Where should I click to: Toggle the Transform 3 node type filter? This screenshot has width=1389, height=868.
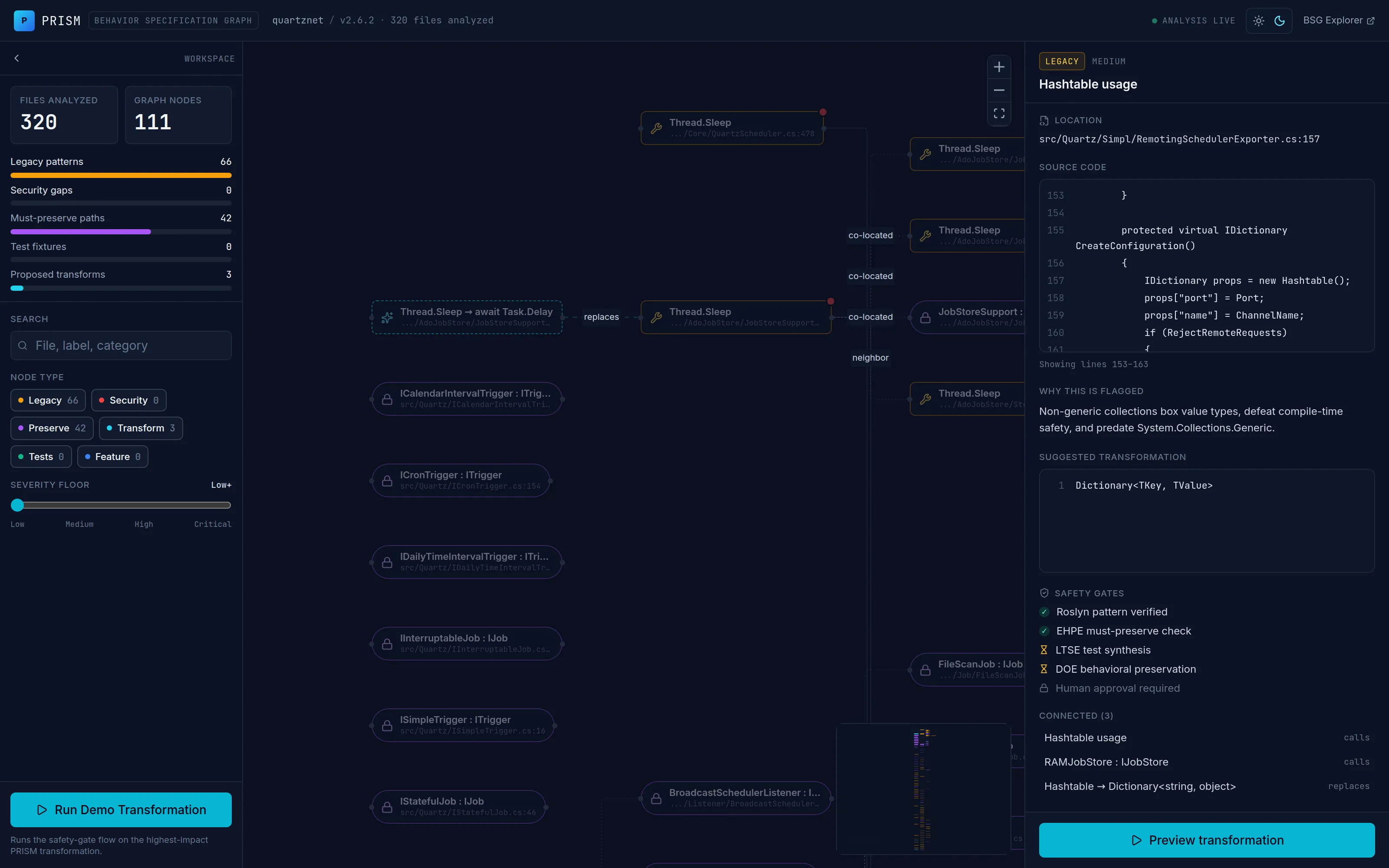(x=141, y=428)
